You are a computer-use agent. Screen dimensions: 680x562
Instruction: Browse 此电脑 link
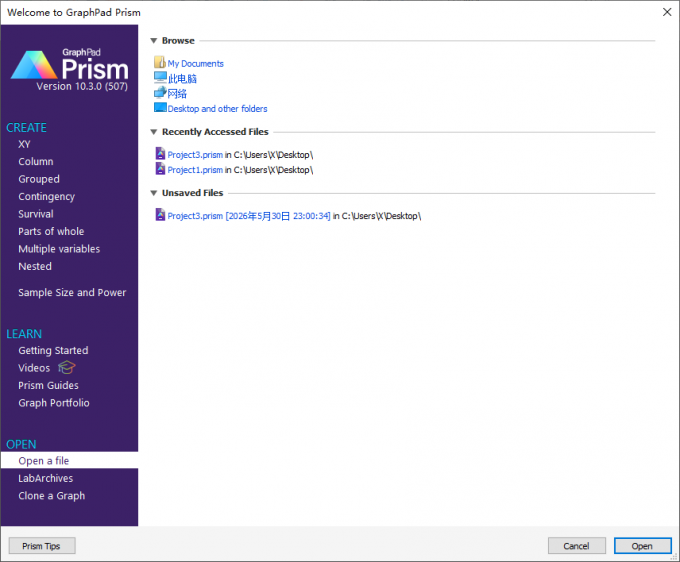coord(182,79)
